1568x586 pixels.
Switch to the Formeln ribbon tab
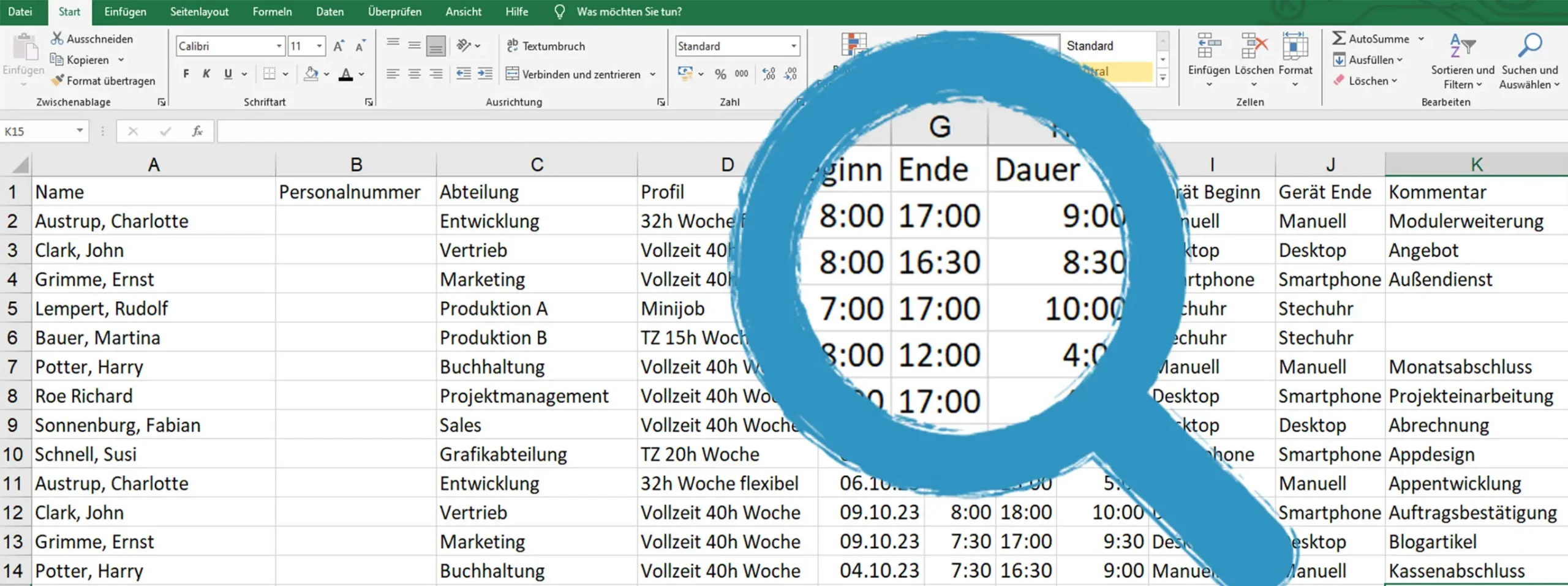click(x=271, y=11)
